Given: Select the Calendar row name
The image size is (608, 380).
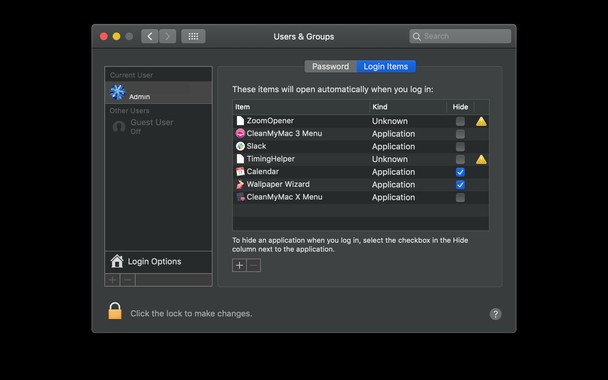Looking at the screenshot, I should point(263,171).
